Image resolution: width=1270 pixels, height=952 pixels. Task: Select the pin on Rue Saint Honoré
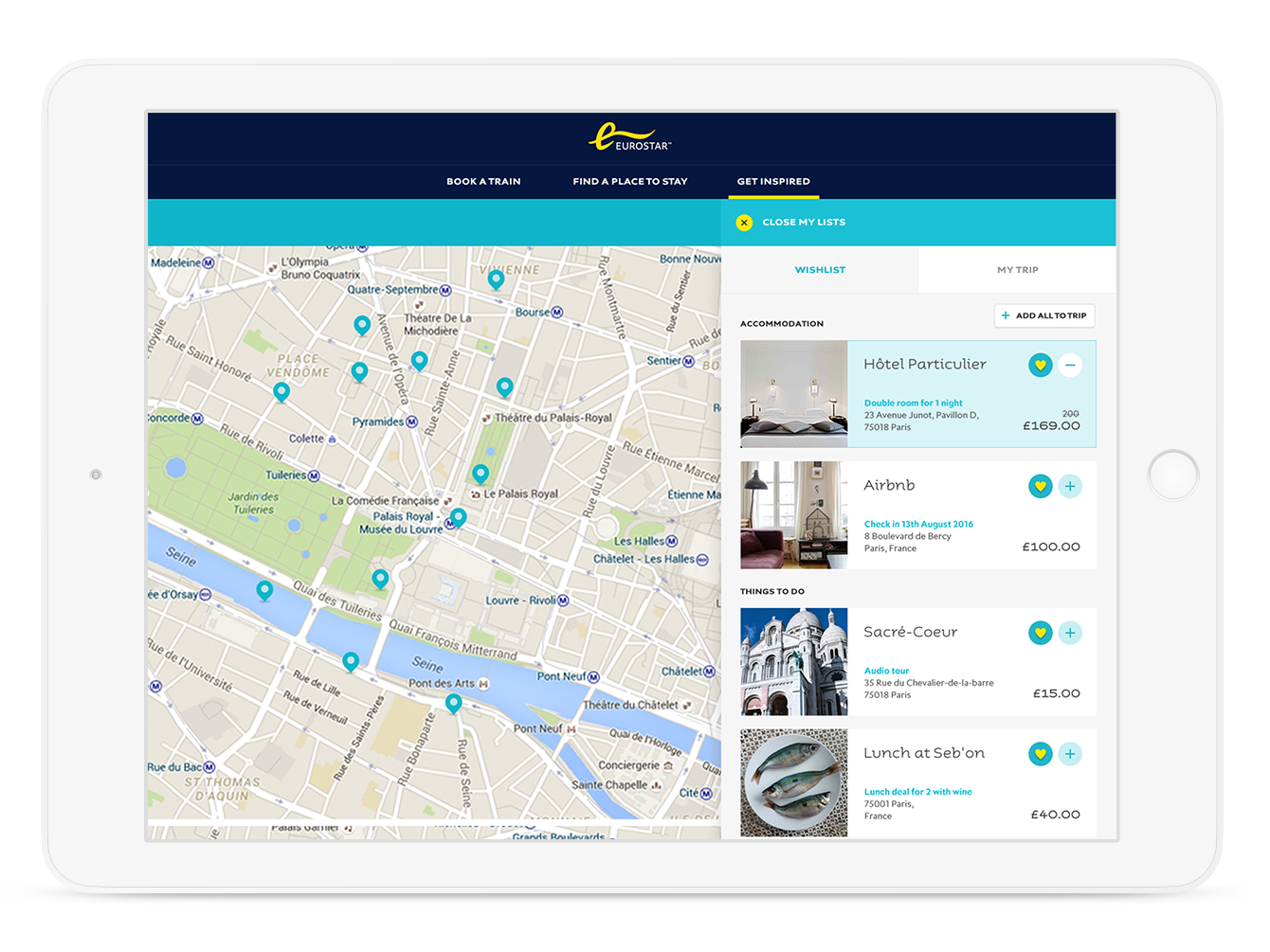point(281,393)
